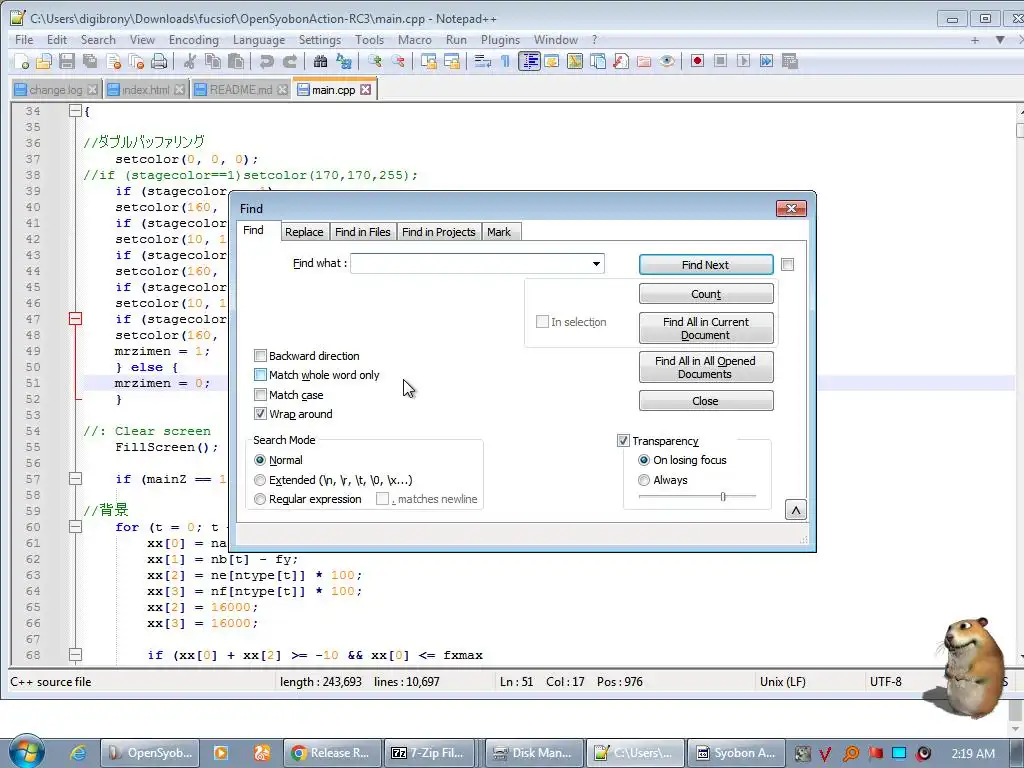Screen dimensions: 1024x768
Task: Switch to the Find in Files tab
Action: click(362, 232)
